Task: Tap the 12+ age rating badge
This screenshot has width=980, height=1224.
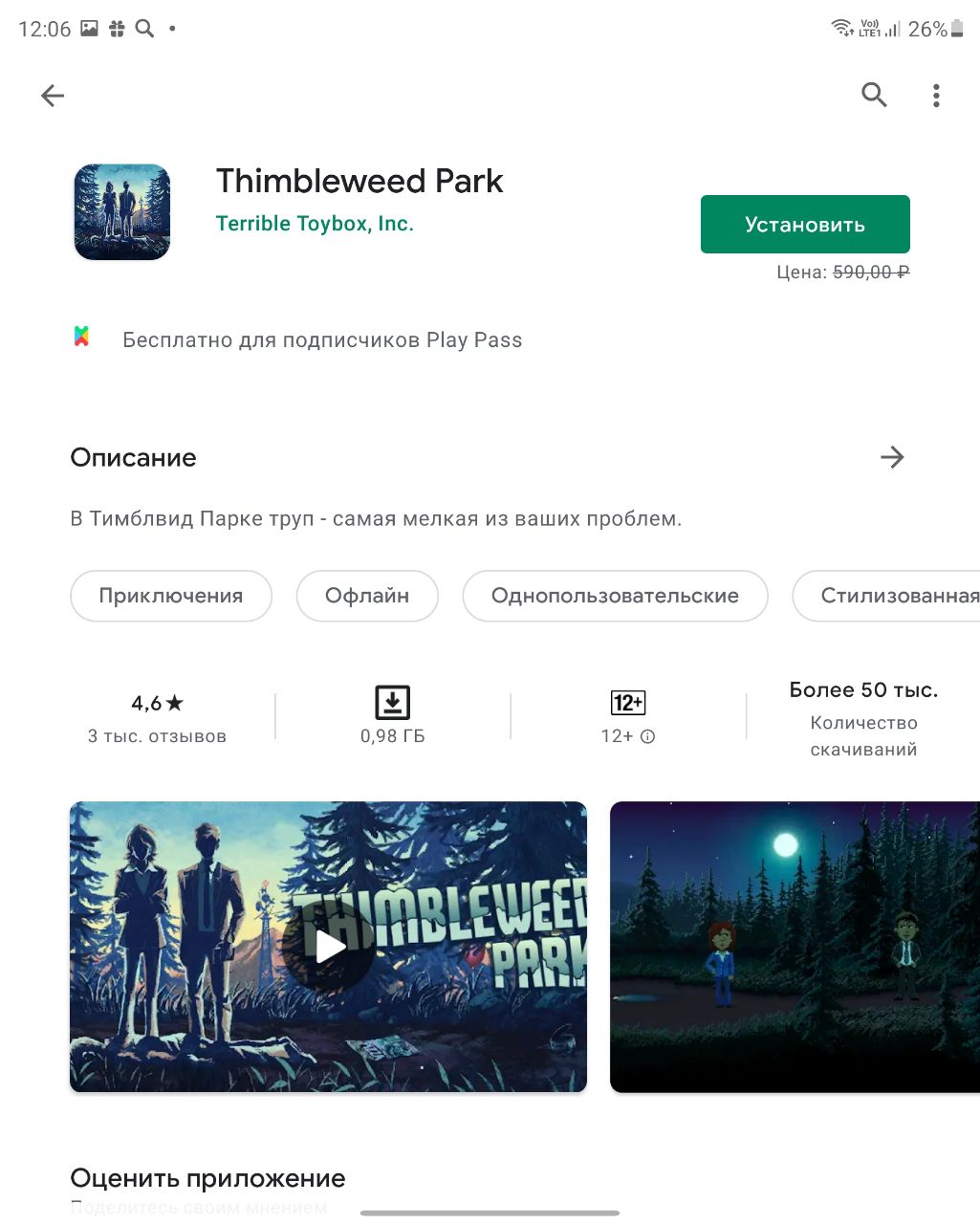Action: [628, 703]
